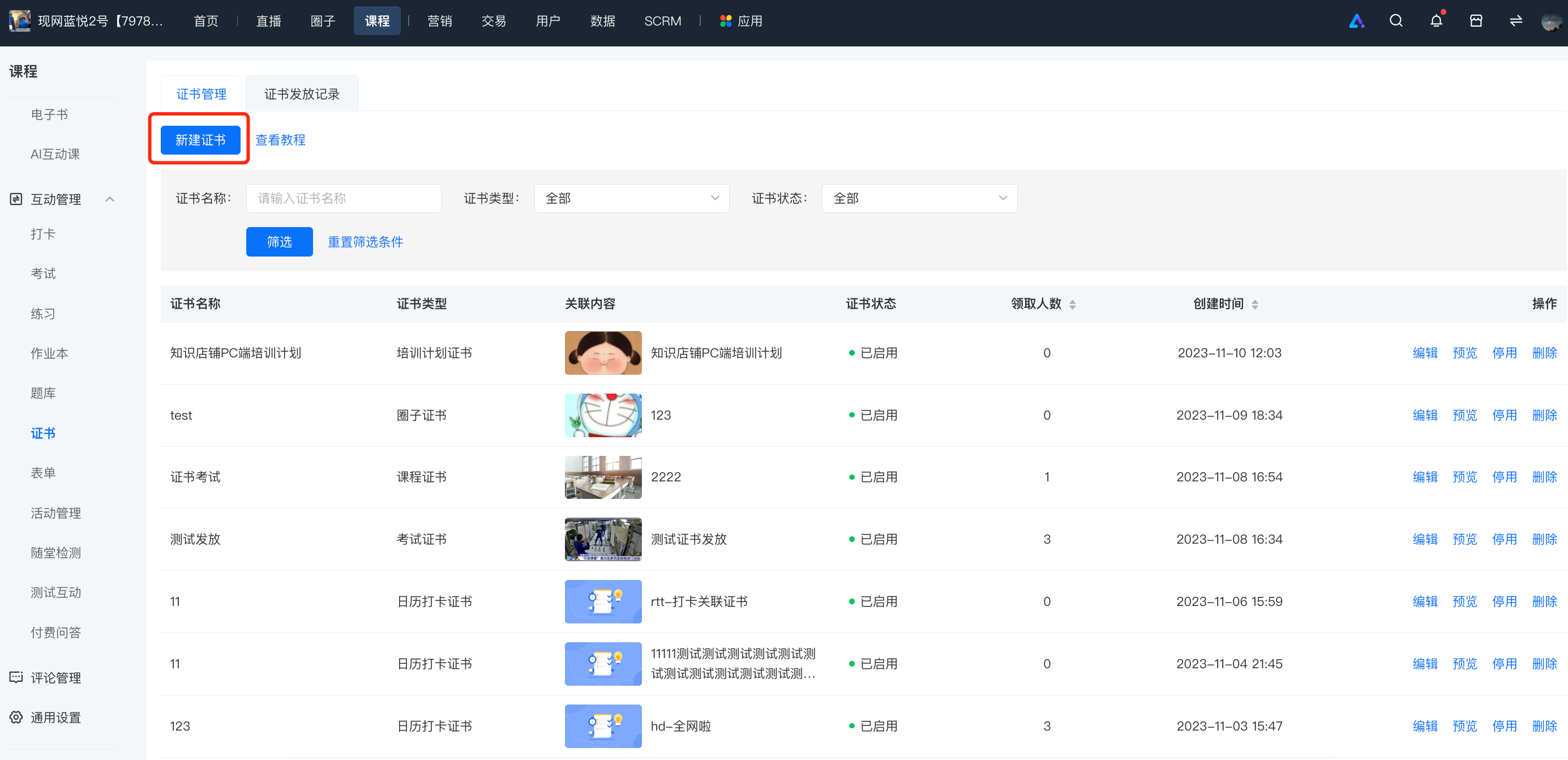Click the 证书名称 input field

343,199
